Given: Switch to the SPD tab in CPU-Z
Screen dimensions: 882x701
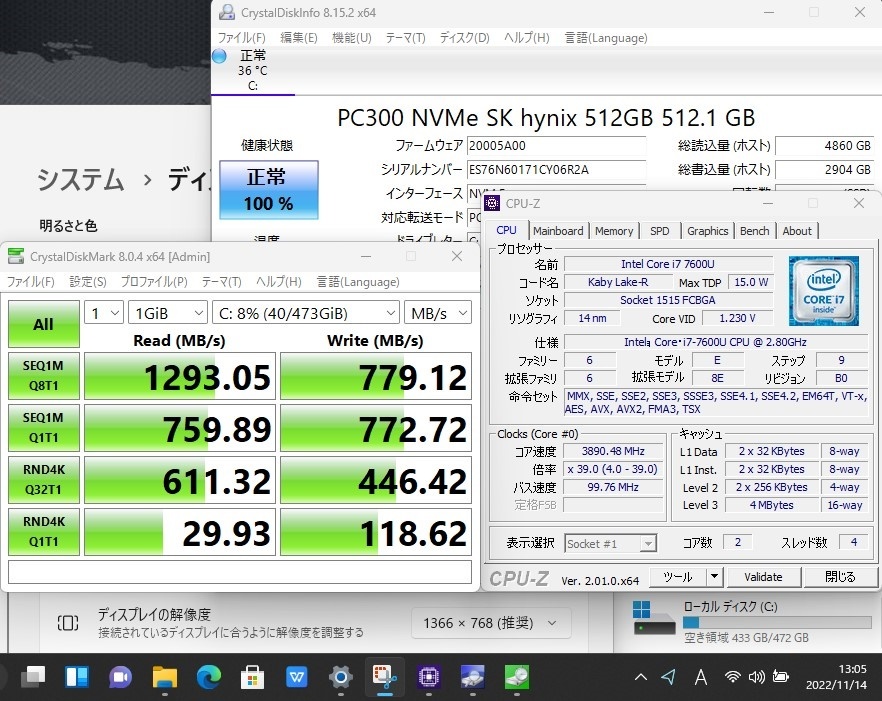Looking at the screenshot, I should [x=659, y=231].
